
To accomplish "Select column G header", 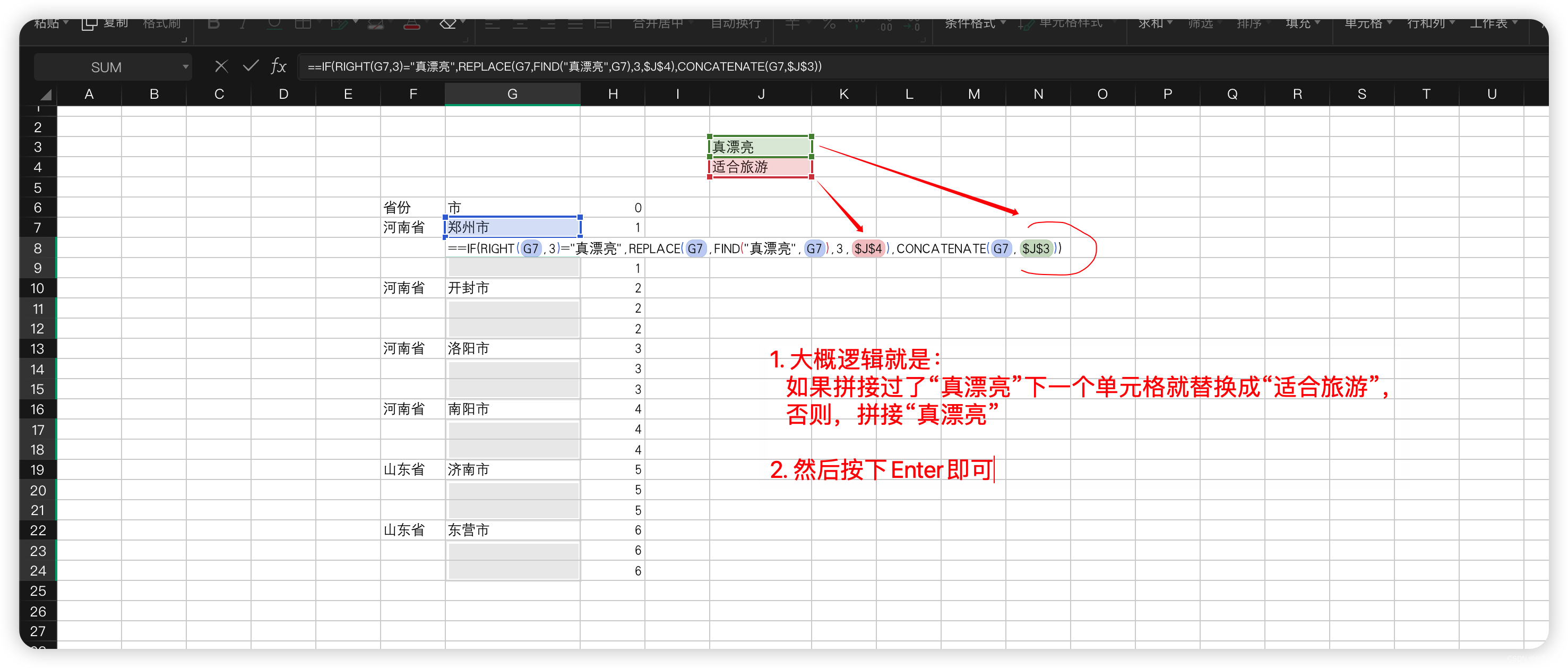I will (512, 95).
